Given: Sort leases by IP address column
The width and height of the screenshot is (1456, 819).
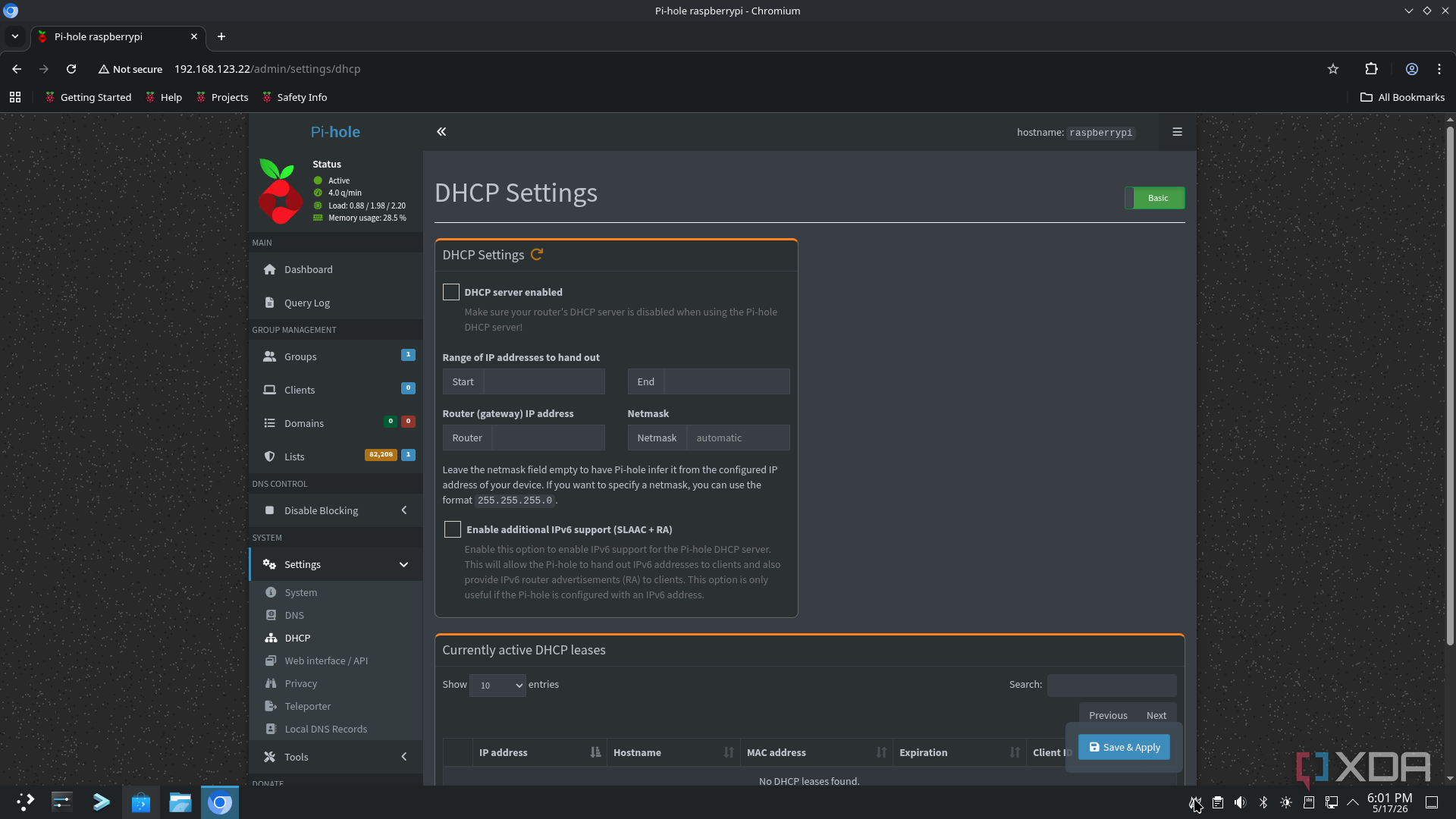Looking at the screenshot, I should pyautogui.click(x=539, y=753).
